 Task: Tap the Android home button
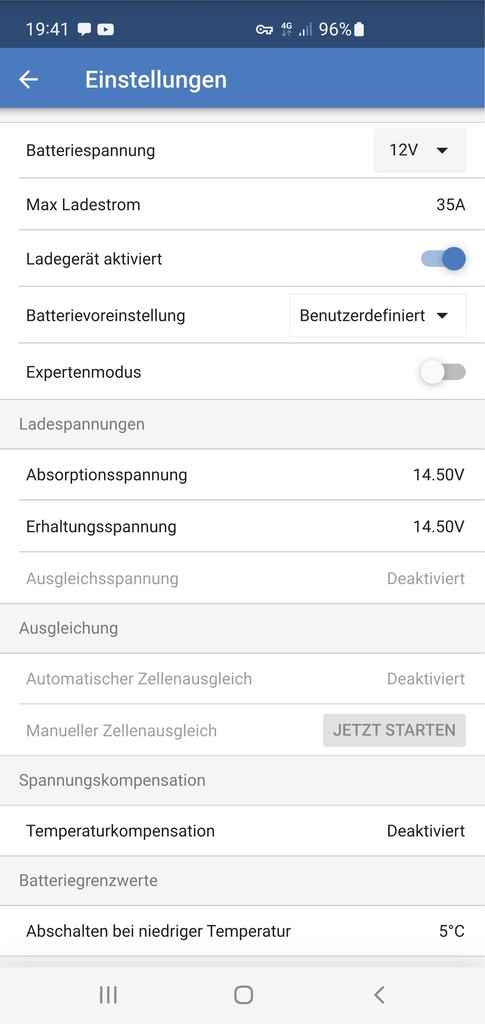coord(243,995)
